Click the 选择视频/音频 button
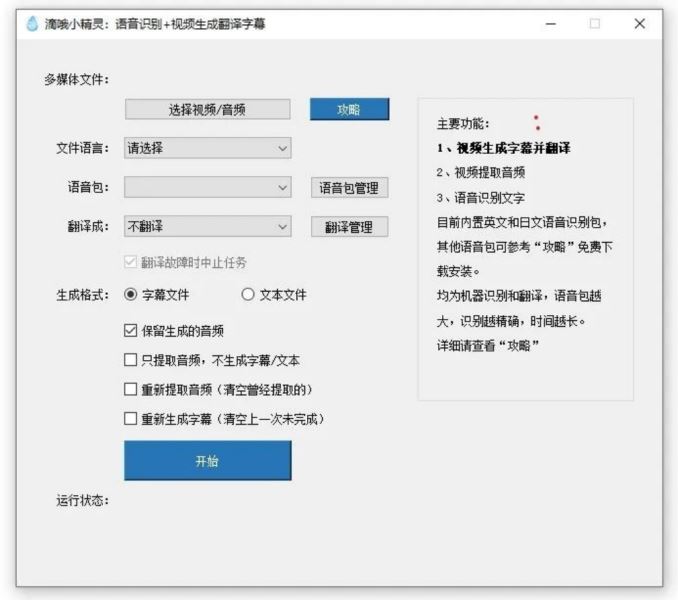This screenshot has width=678, height=600. [x=208, y=109]
